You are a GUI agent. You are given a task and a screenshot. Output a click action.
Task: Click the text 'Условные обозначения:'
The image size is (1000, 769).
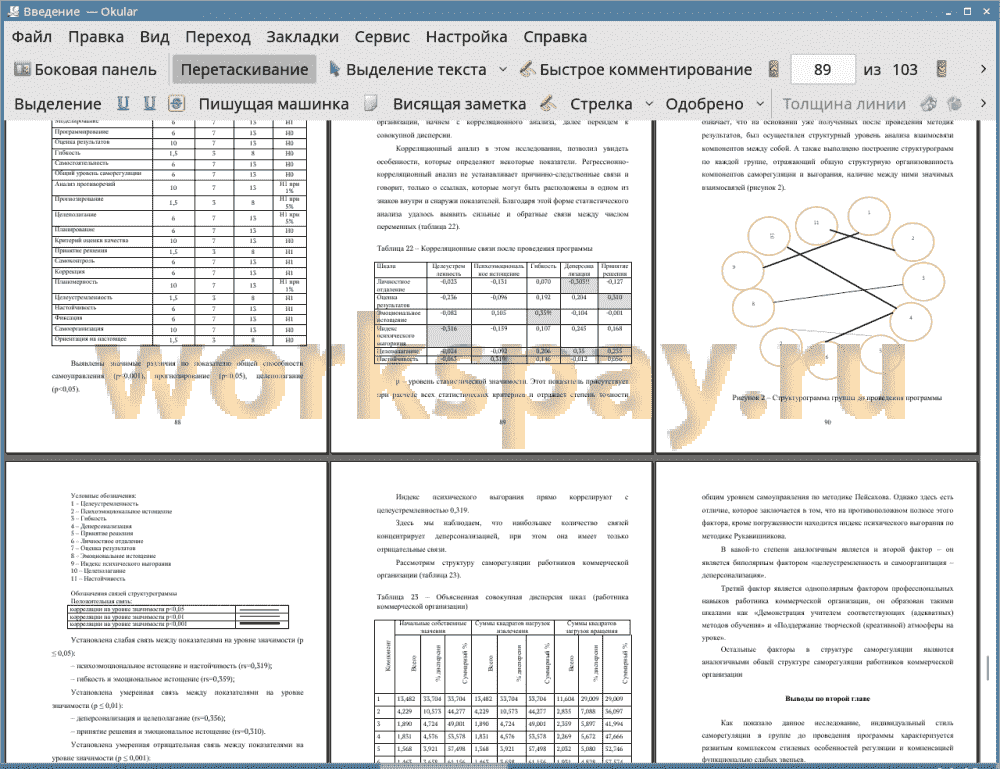tap(103, 495)
